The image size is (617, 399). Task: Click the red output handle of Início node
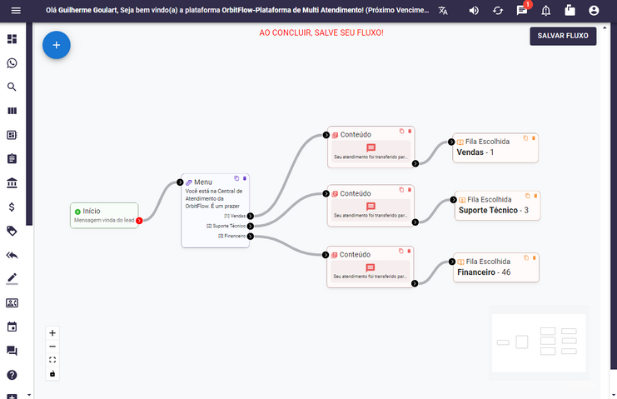coord(139,221)
